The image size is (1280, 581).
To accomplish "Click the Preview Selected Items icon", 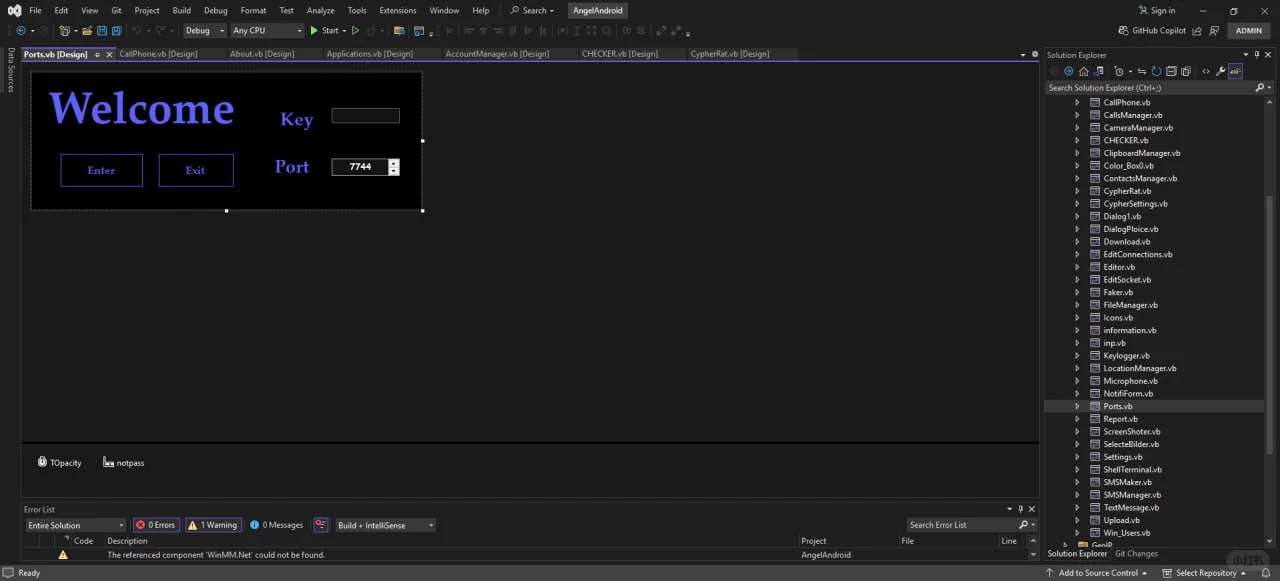I will [x=1236, y=71].
